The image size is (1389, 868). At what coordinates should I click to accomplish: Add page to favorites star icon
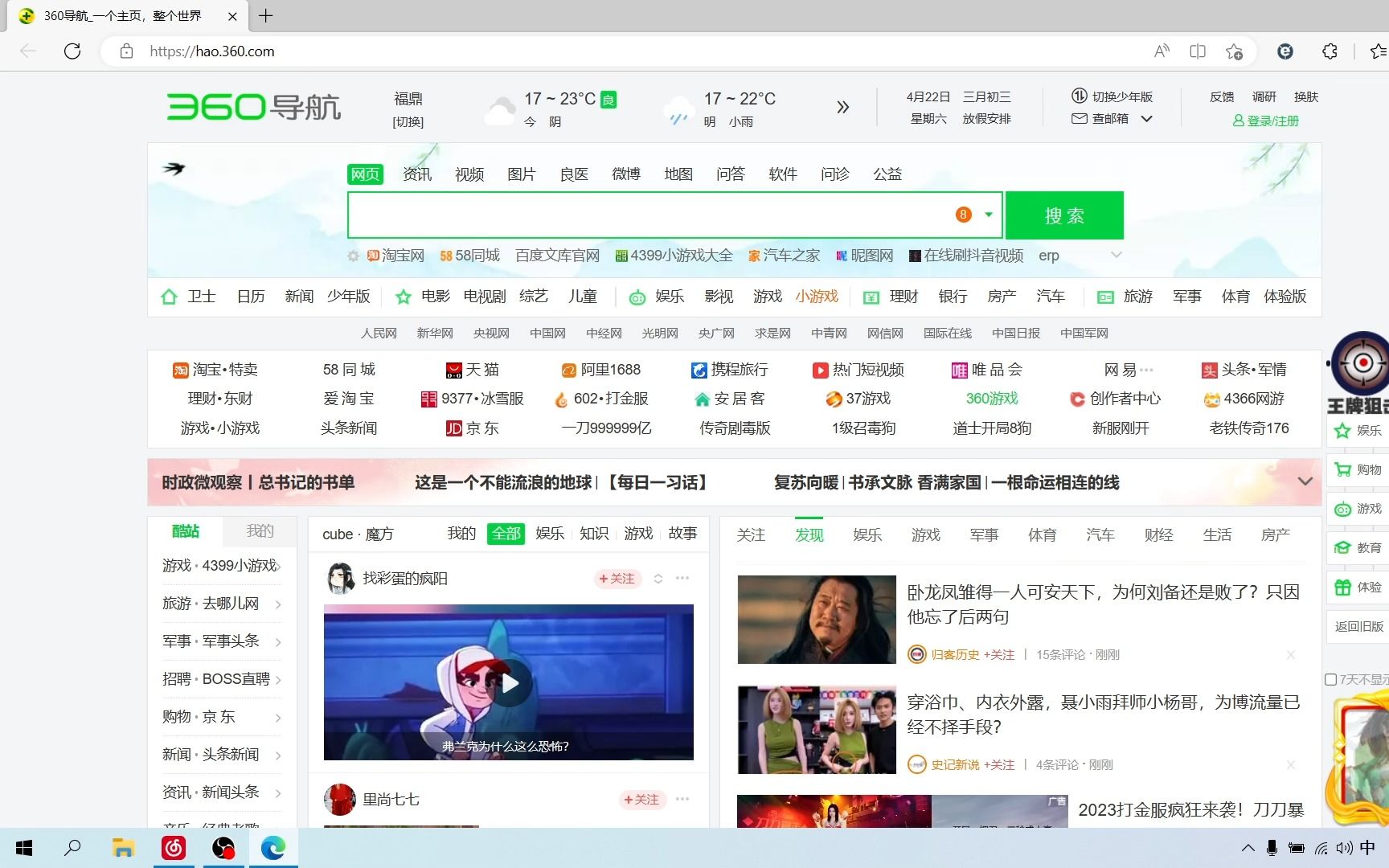[x=1234, y=51]
